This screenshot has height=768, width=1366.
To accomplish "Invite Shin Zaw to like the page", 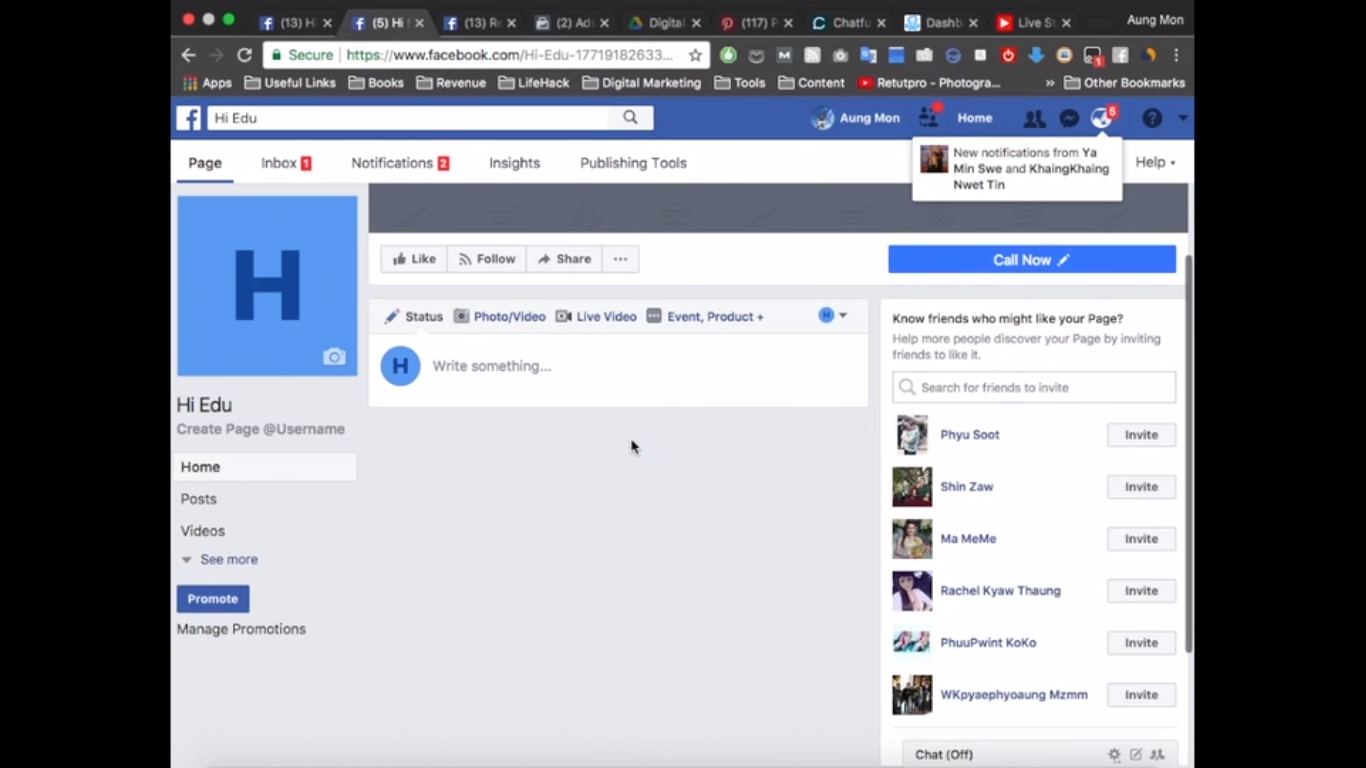I will point(1141,487).
